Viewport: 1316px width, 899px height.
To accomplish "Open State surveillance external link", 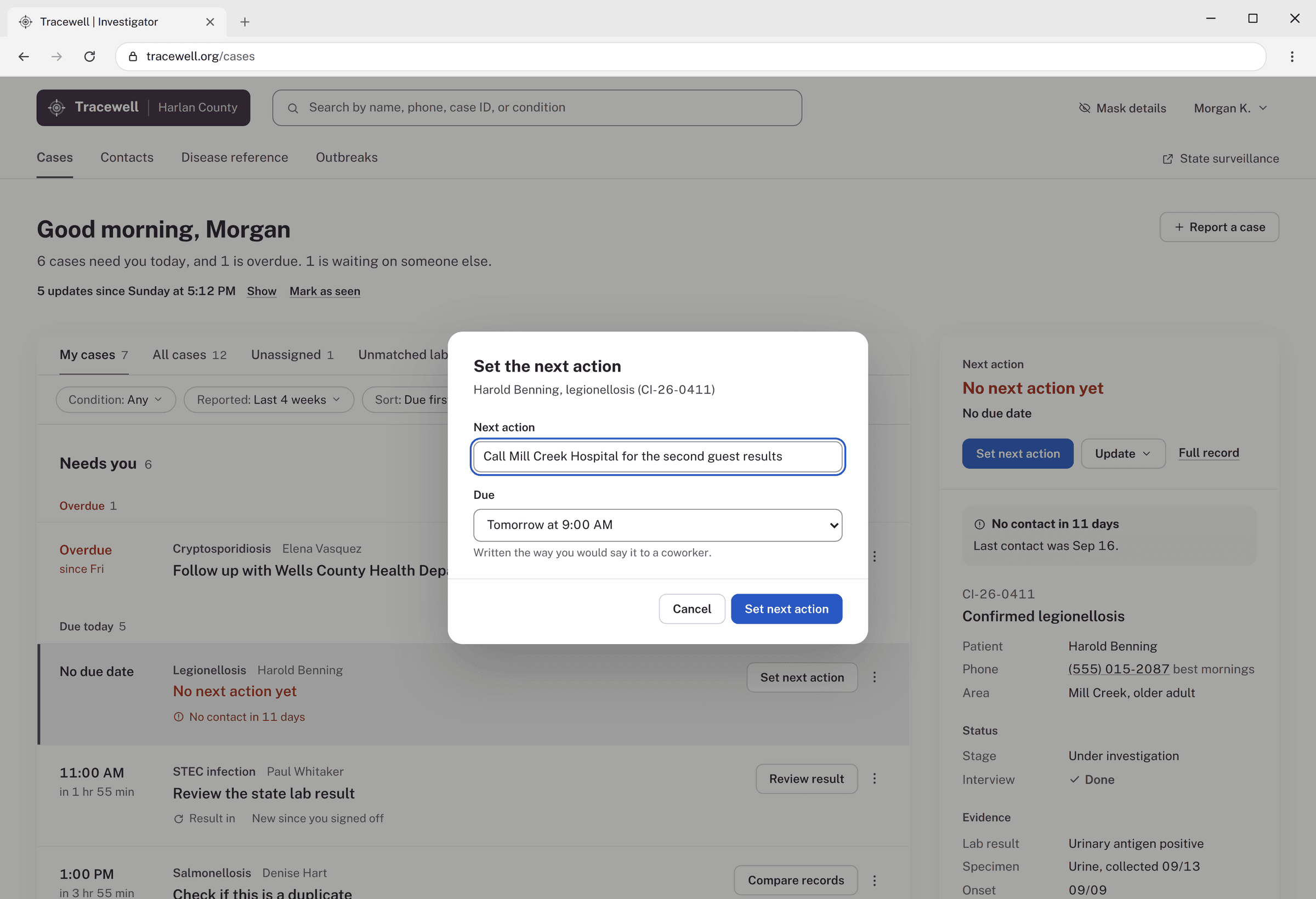I will 1220,158.
